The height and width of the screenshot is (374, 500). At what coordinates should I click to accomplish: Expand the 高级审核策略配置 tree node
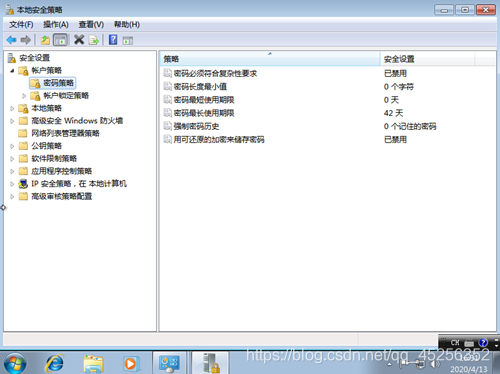click(x=12, y=197)
